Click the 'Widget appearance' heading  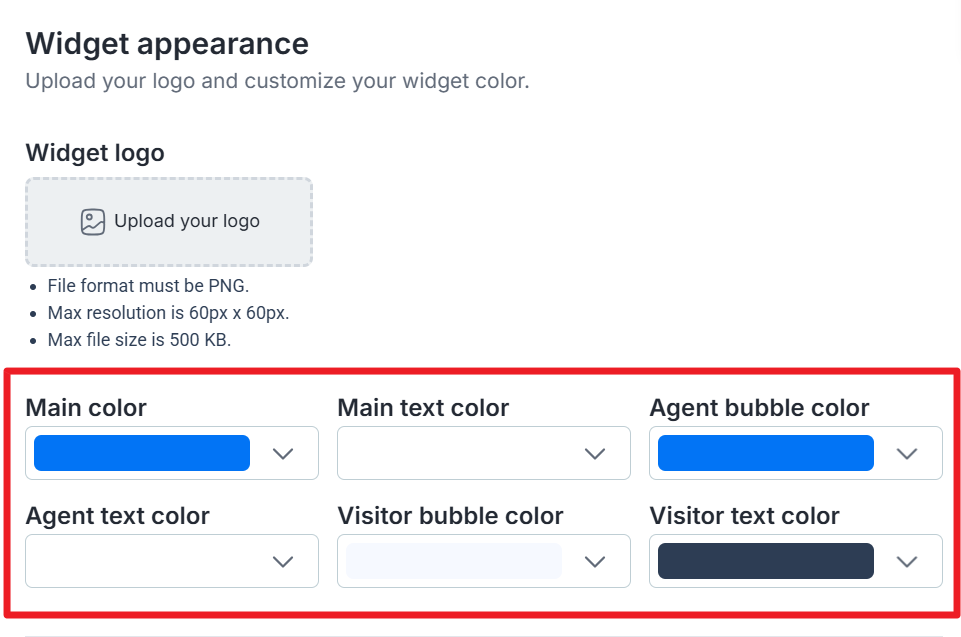click(167, 44)
